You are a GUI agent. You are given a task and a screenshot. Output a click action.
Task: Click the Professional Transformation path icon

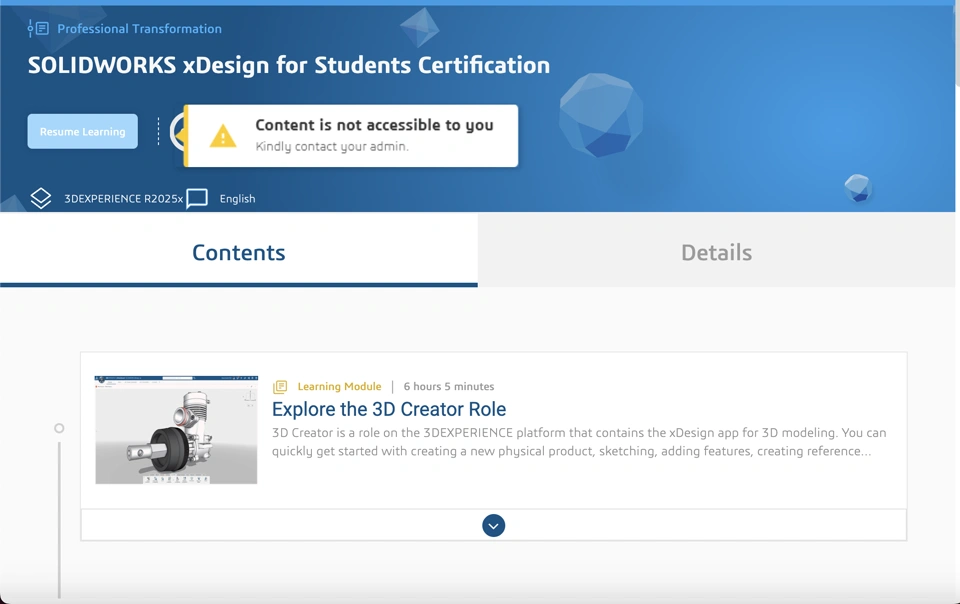38,28
